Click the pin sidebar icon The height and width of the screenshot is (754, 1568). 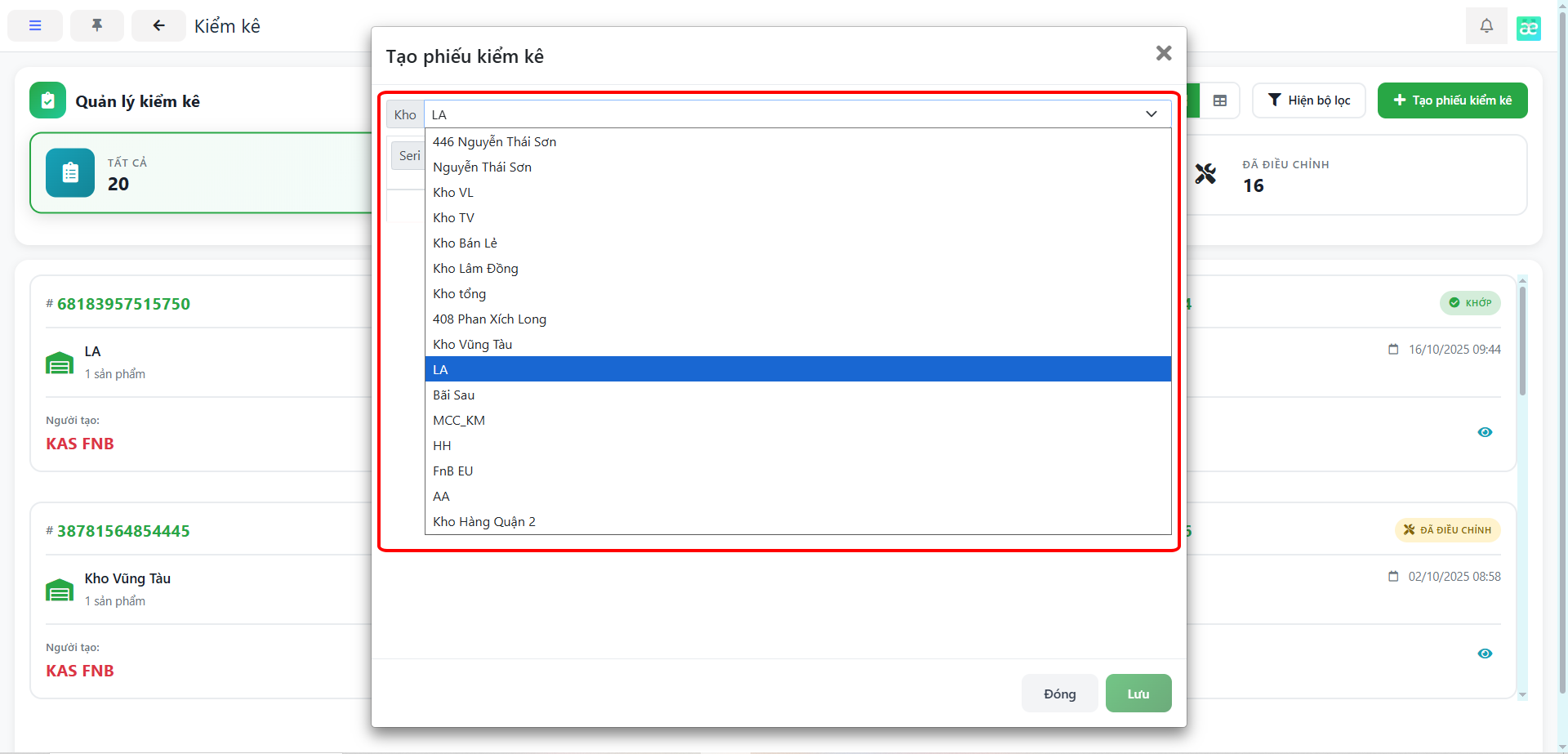coord(97,26)
